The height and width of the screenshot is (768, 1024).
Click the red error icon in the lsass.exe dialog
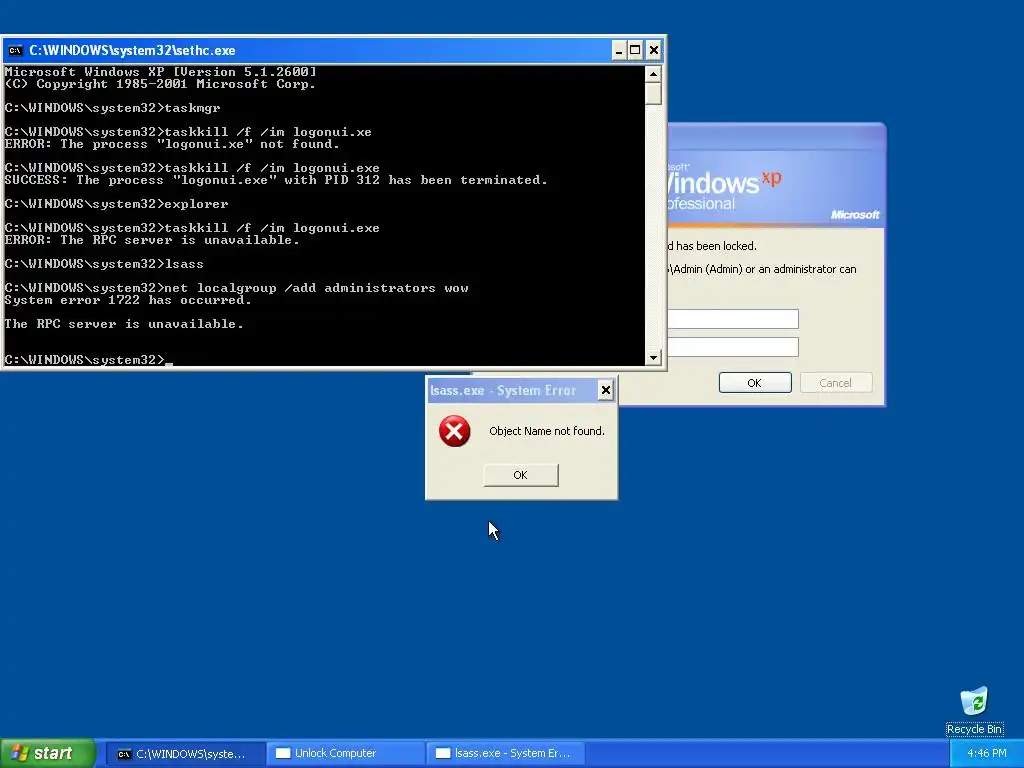455,431
